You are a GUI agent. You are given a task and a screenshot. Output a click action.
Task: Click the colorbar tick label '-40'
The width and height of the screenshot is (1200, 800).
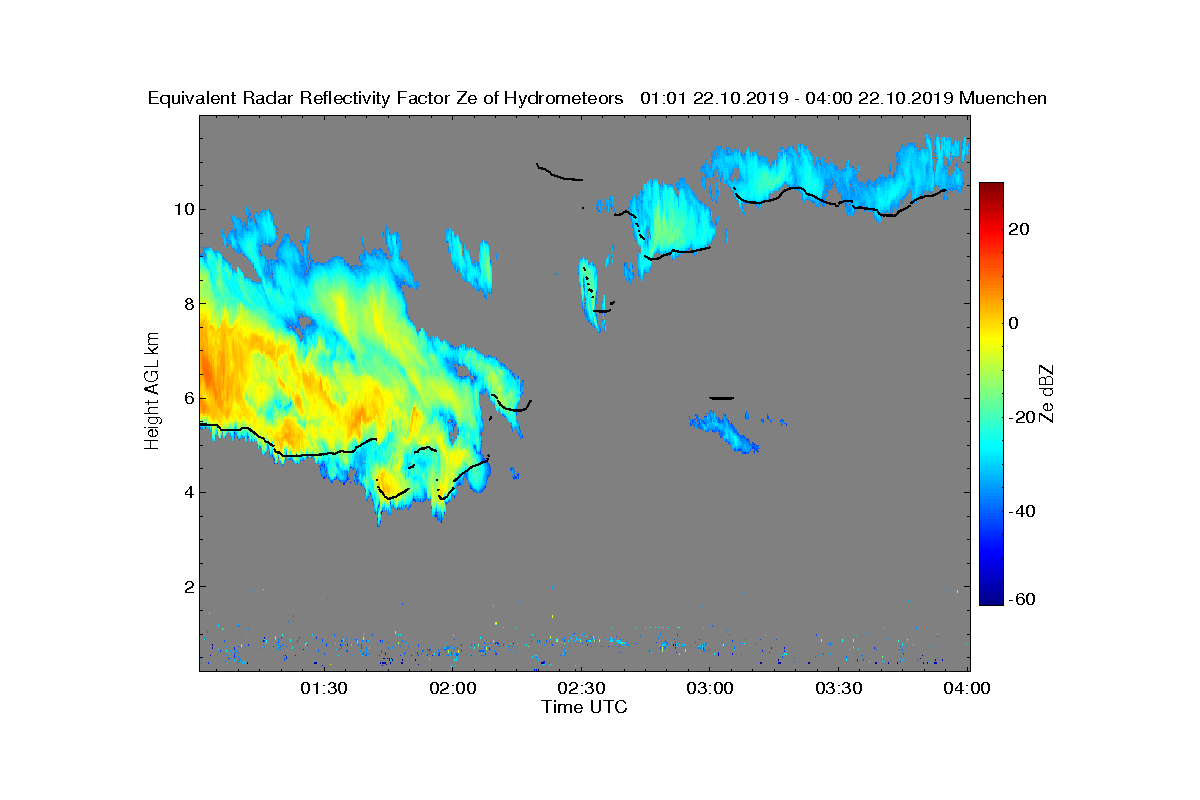pos(1023,511)
